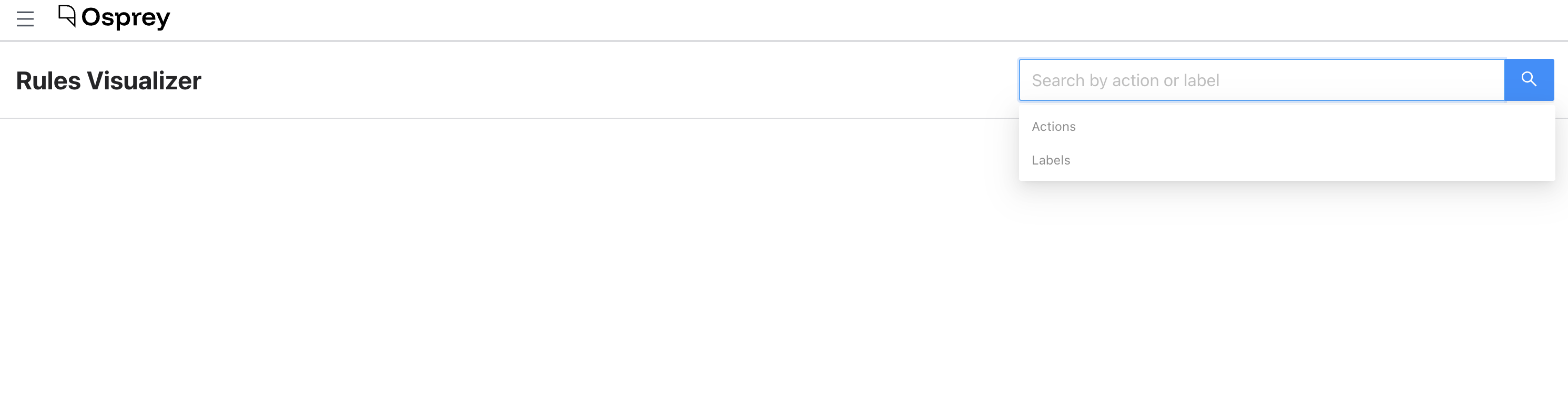
Task: Click the search icon beside input
Action: coord(1529,80)
